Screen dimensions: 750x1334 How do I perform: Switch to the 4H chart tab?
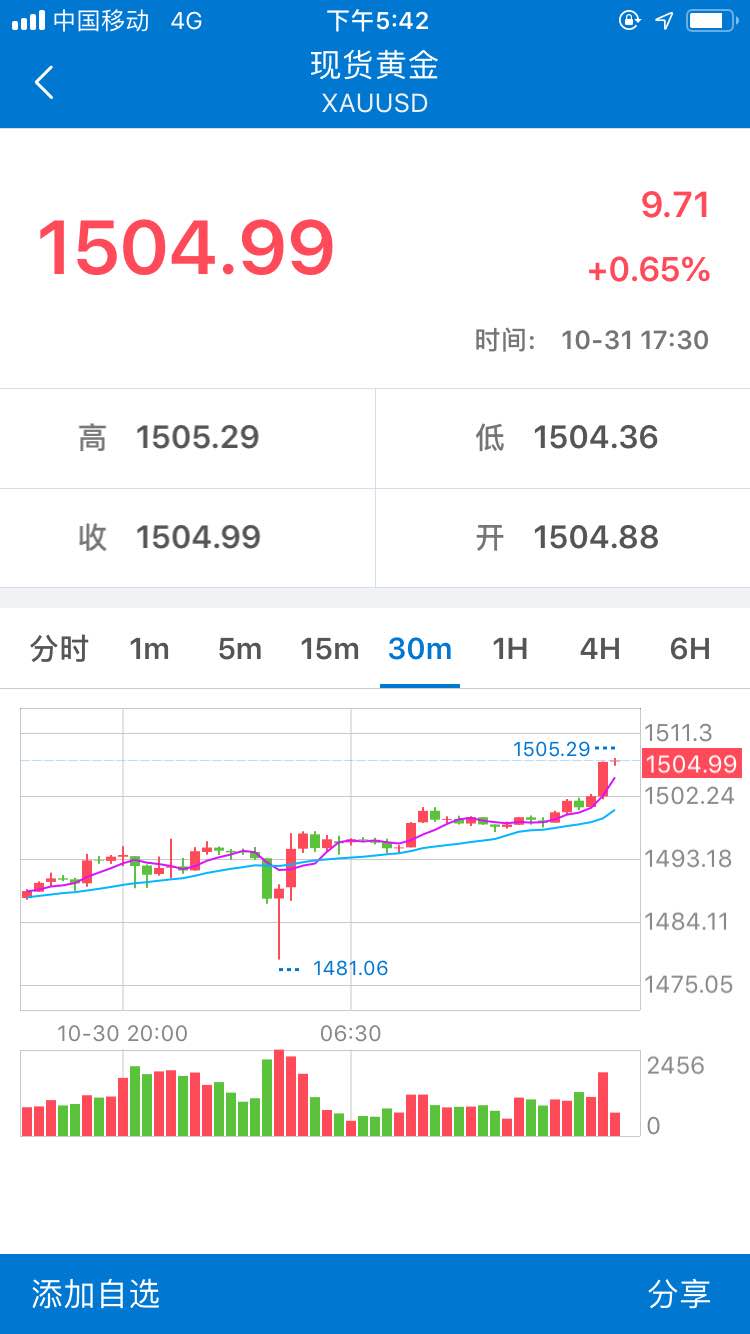pyautogui.click(x=600, y=649)
